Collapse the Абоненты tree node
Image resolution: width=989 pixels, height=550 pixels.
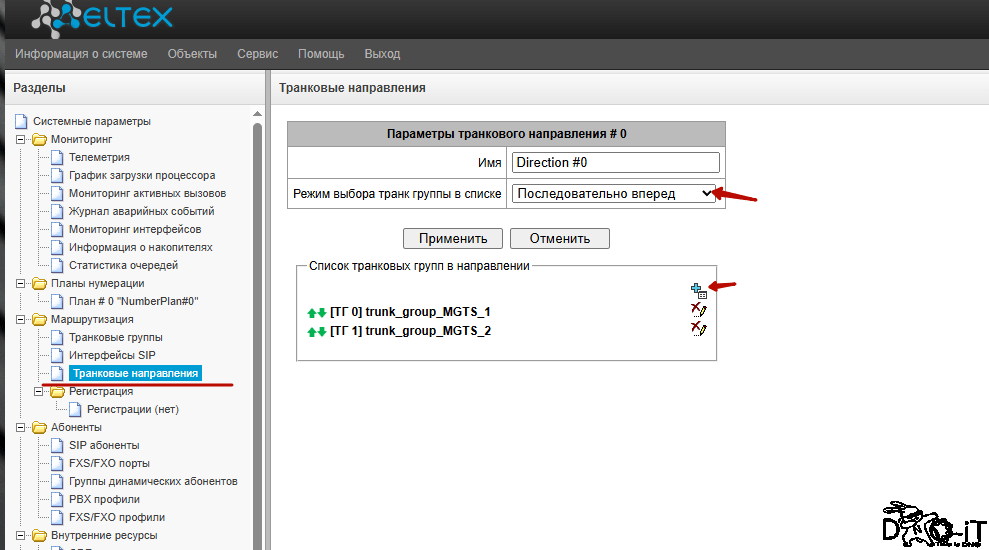point(21,428)
